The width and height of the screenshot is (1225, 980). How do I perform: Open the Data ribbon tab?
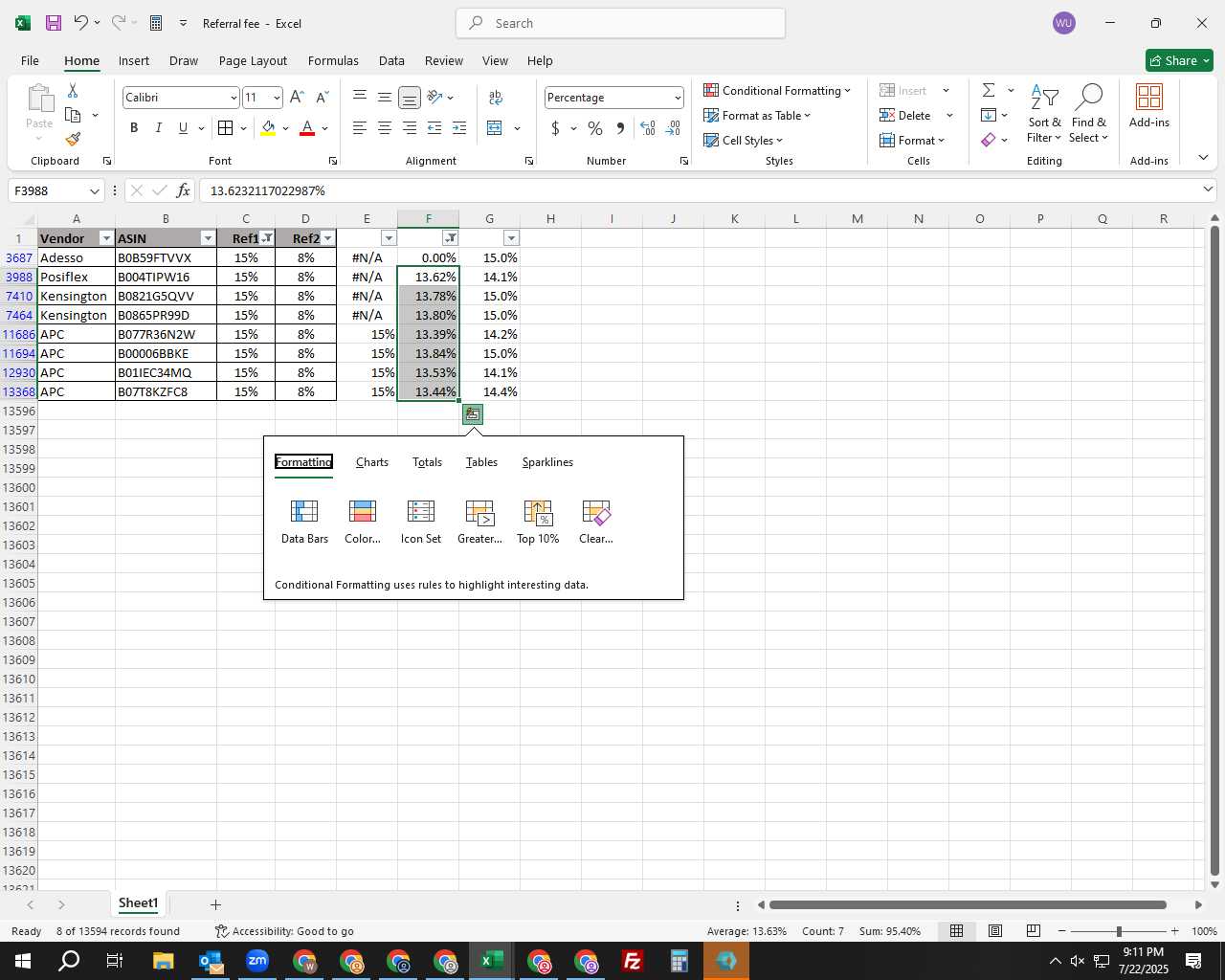click(x=391, y=60)
